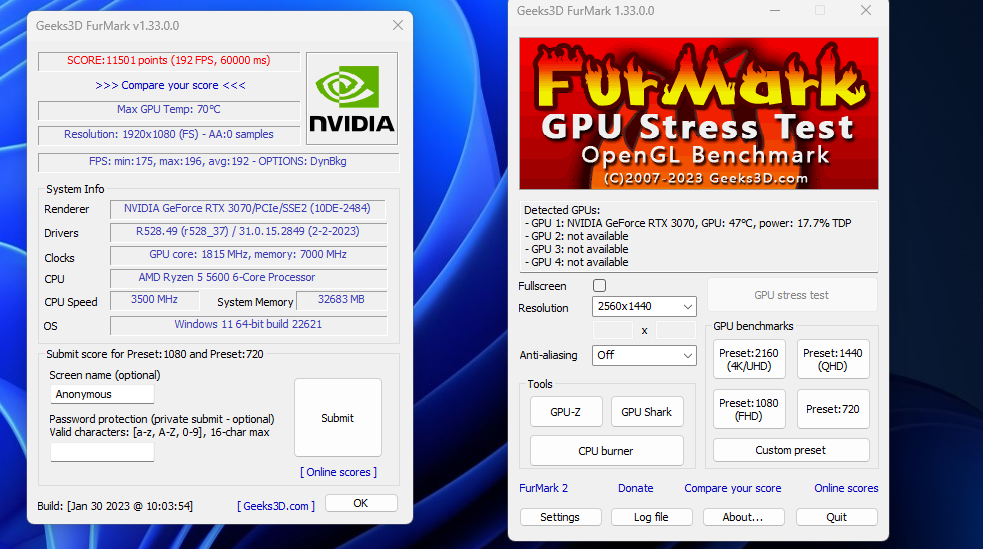Screen dimensions: 983x549
Task: Open the Custom preset option
Action: (791, 450)
